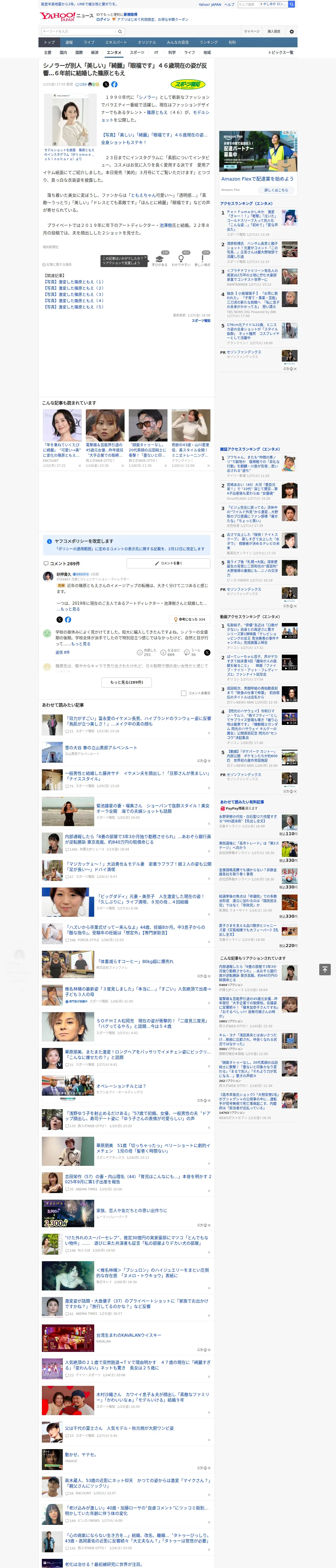Screen dimensions: 336x1568
Task: Share the second comment on X
Action: 207,652
